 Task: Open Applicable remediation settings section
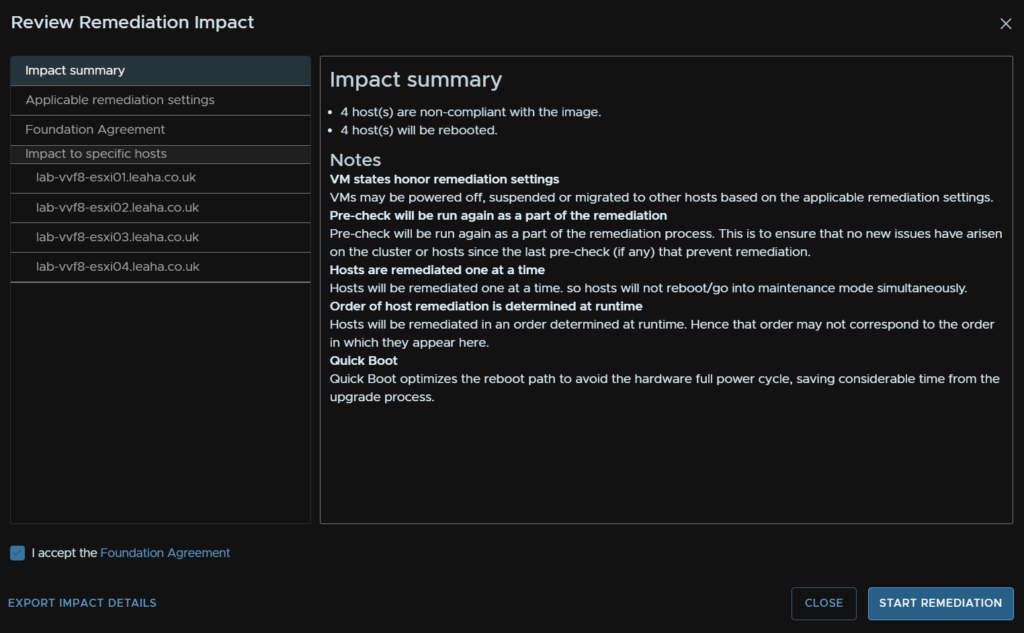[x=160, y=101]
